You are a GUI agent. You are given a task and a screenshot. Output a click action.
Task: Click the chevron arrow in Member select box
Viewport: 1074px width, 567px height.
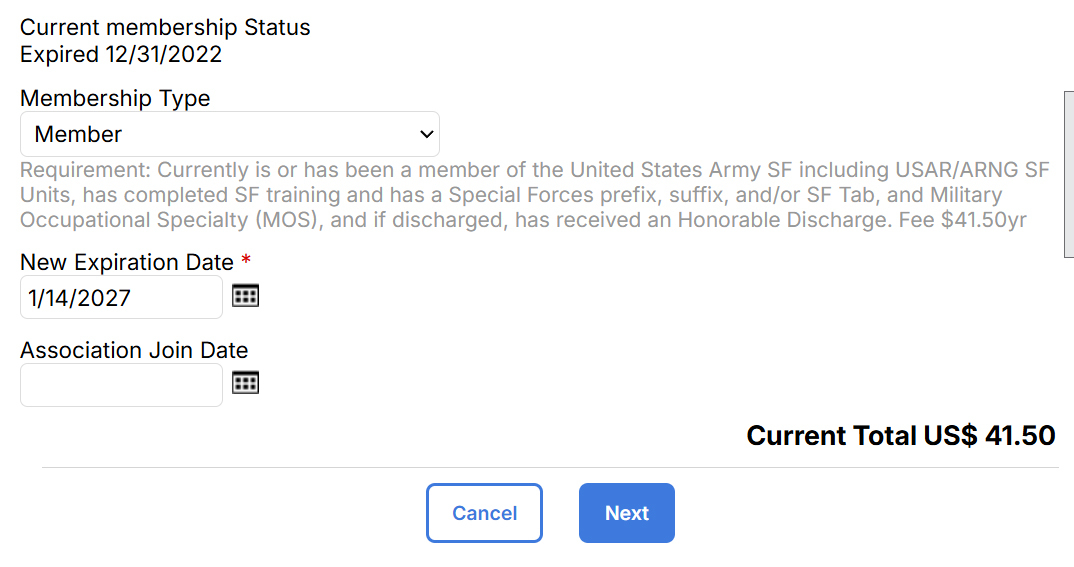coord(427,134)
